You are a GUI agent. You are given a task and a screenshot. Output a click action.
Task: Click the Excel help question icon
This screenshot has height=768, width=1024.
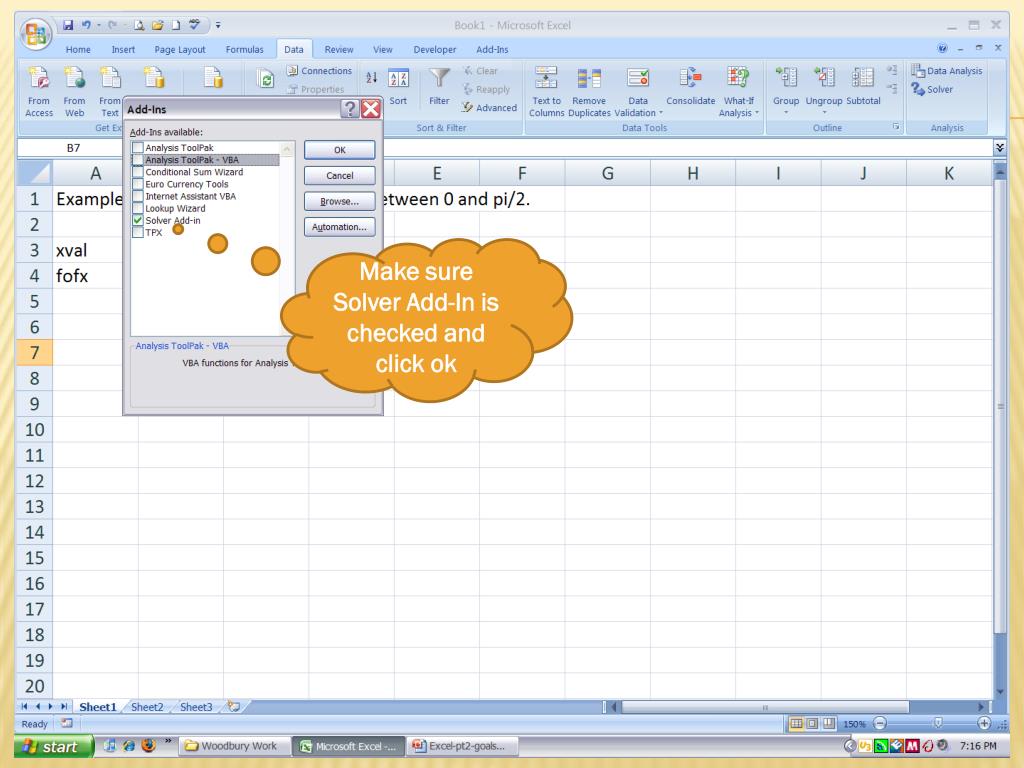942,48
